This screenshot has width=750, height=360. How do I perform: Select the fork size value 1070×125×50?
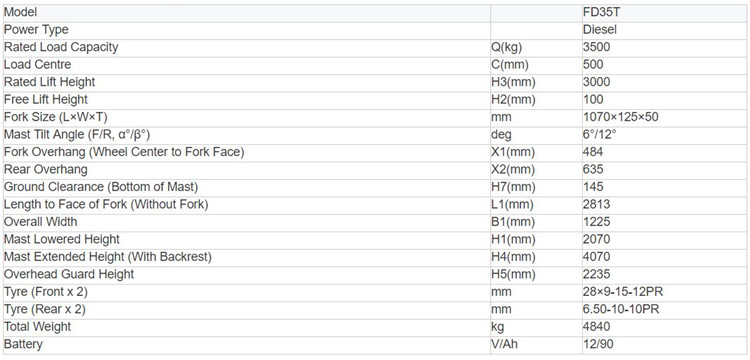point(620,117)
